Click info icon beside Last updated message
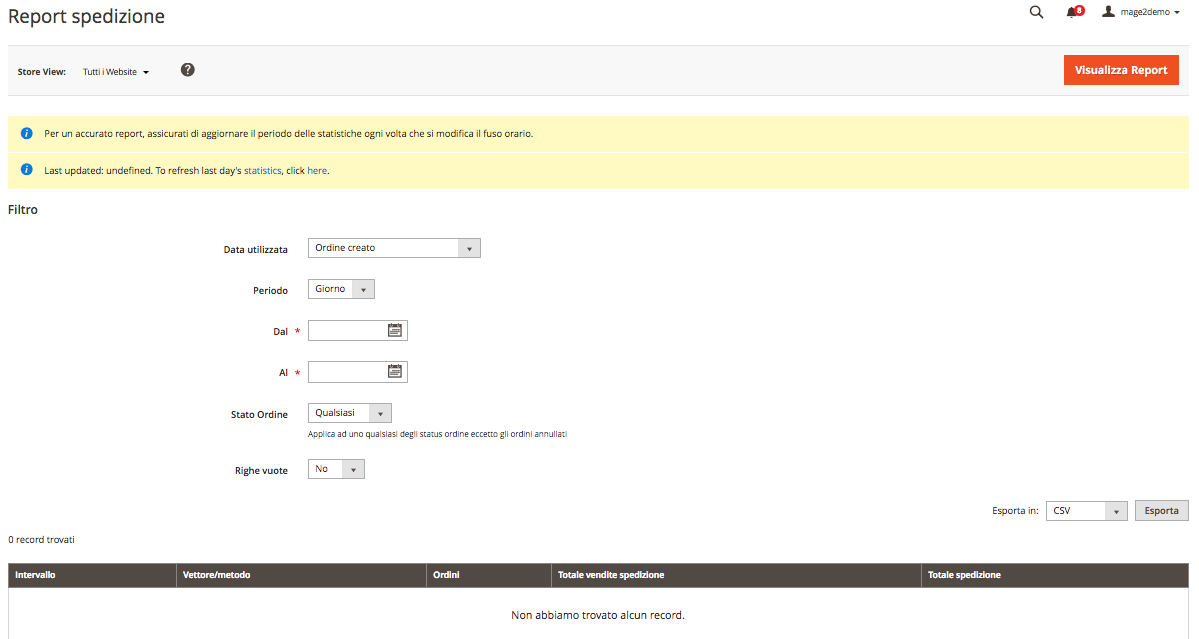 point(27,170)
